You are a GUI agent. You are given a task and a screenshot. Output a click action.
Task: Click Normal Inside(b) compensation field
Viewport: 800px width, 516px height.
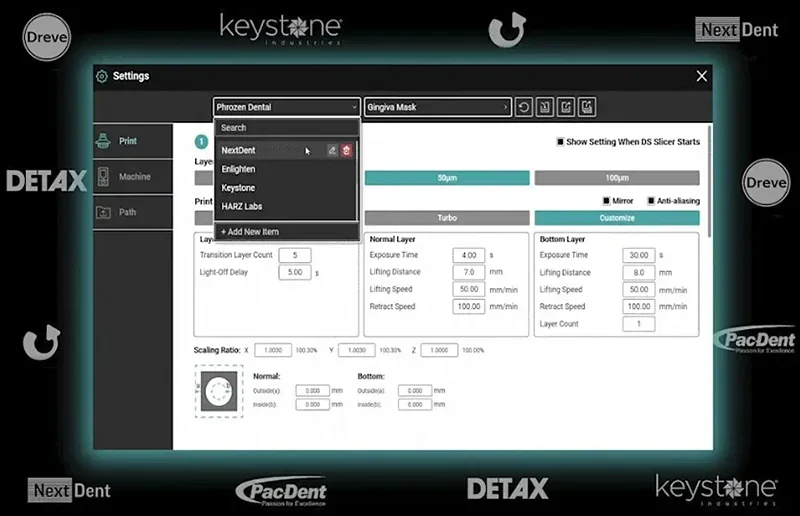coord(312,404)
